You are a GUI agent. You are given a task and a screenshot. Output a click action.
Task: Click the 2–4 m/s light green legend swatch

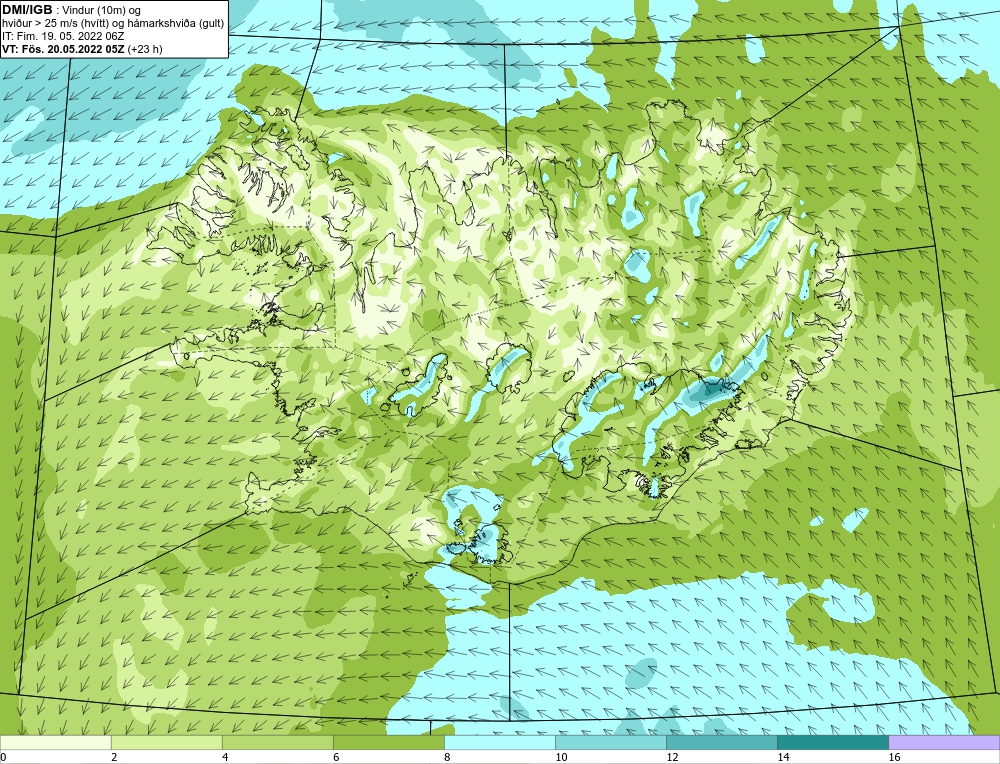click(x=166, y=742)
